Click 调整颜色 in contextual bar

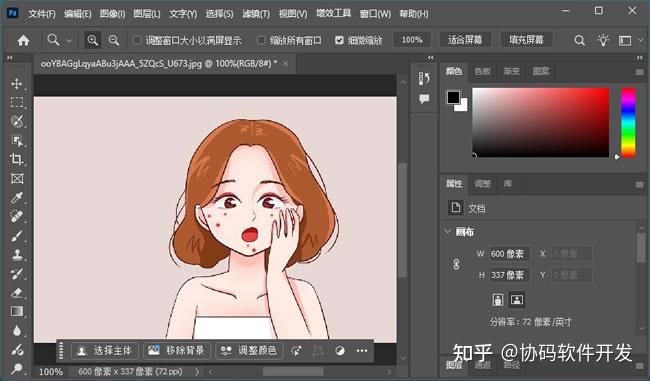249,351
